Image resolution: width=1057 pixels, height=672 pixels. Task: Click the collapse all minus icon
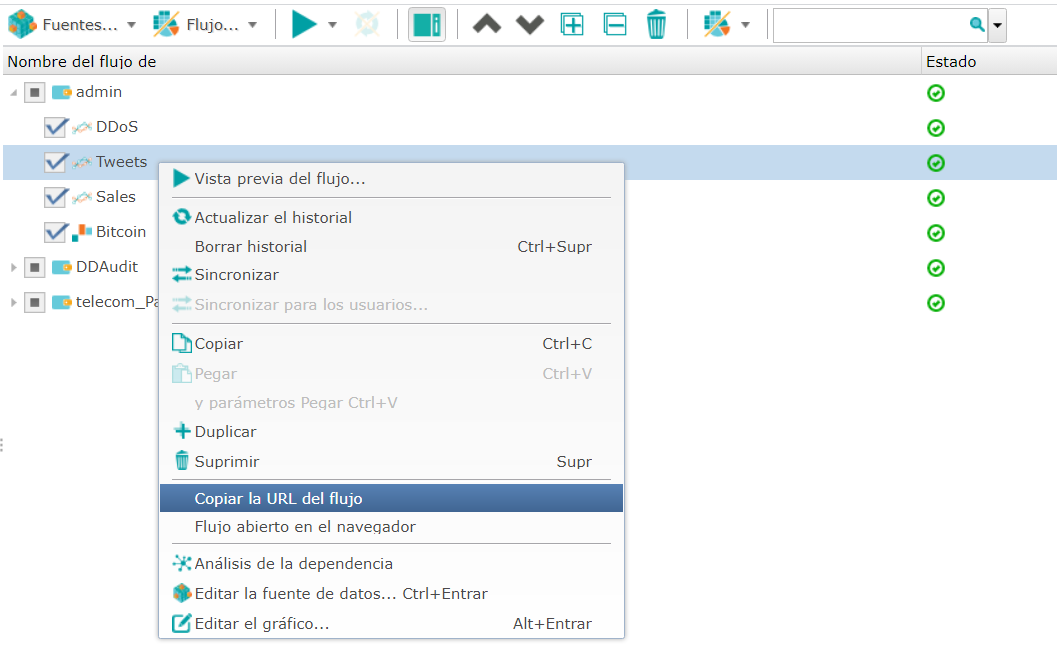click(615, 24)
